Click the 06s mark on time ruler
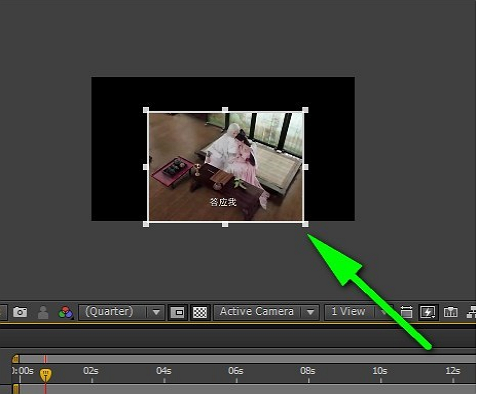Viewport: 477px width, 394px height. [x=236, y=371]
